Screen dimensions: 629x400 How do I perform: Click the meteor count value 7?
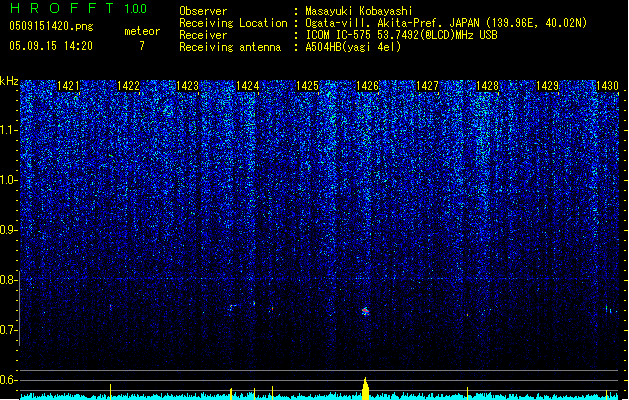[x=142, y=46]
